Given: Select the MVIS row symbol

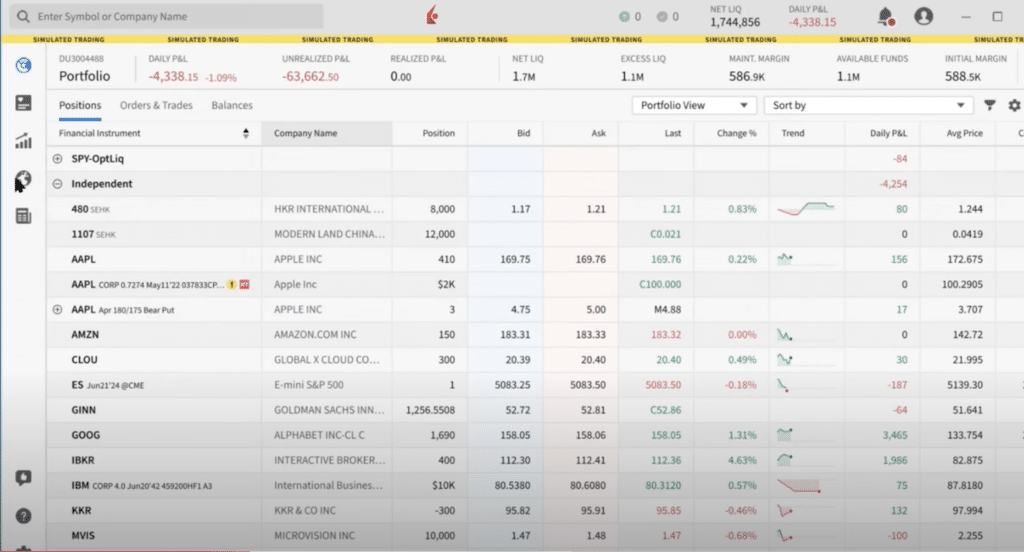Looking at the screenshot, I should click(x=83, y=536).
